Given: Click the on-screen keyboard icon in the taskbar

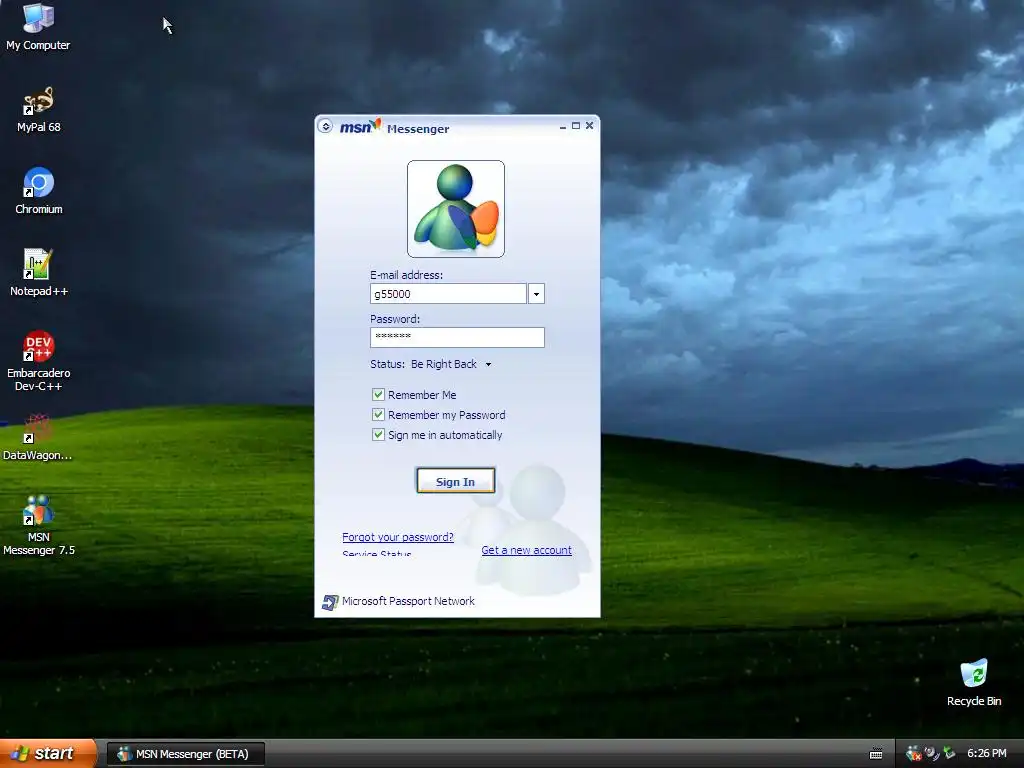Looking at the screenshot, I should [x=876, y=754].
